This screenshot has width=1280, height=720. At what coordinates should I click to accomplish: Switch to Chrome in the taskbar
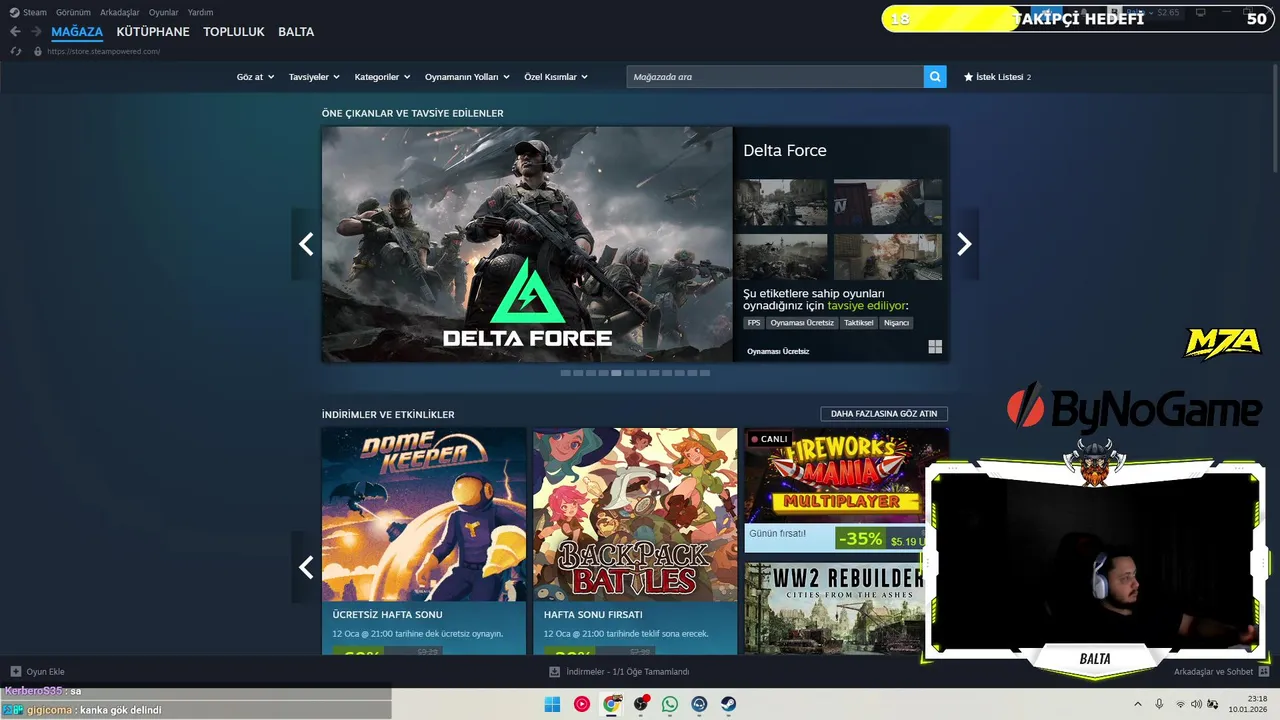click(x=611, y=704)
